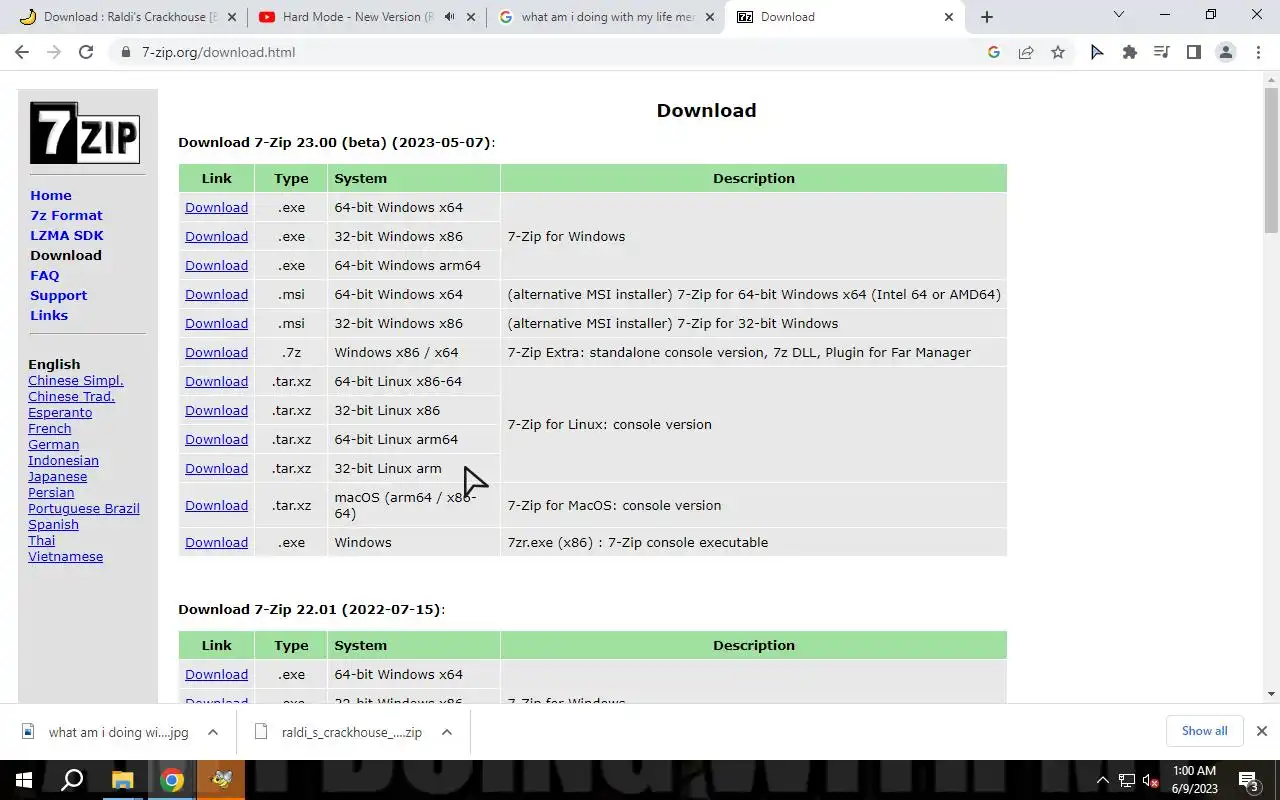Open Windows taskbar search

pos(72,780)
